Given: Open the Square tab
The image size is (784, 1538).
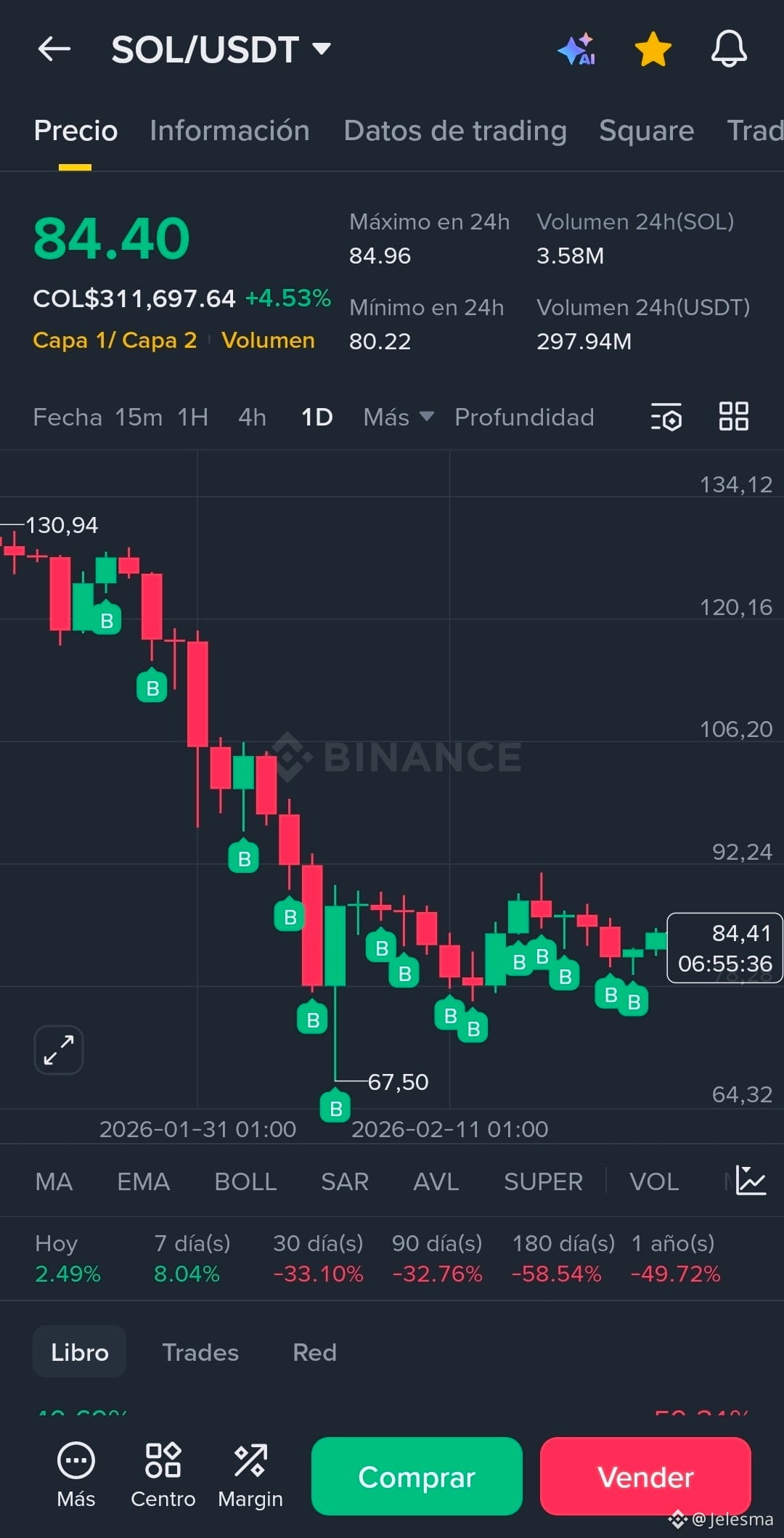Looking at the screenshot, I should click(x=646, y=131).
